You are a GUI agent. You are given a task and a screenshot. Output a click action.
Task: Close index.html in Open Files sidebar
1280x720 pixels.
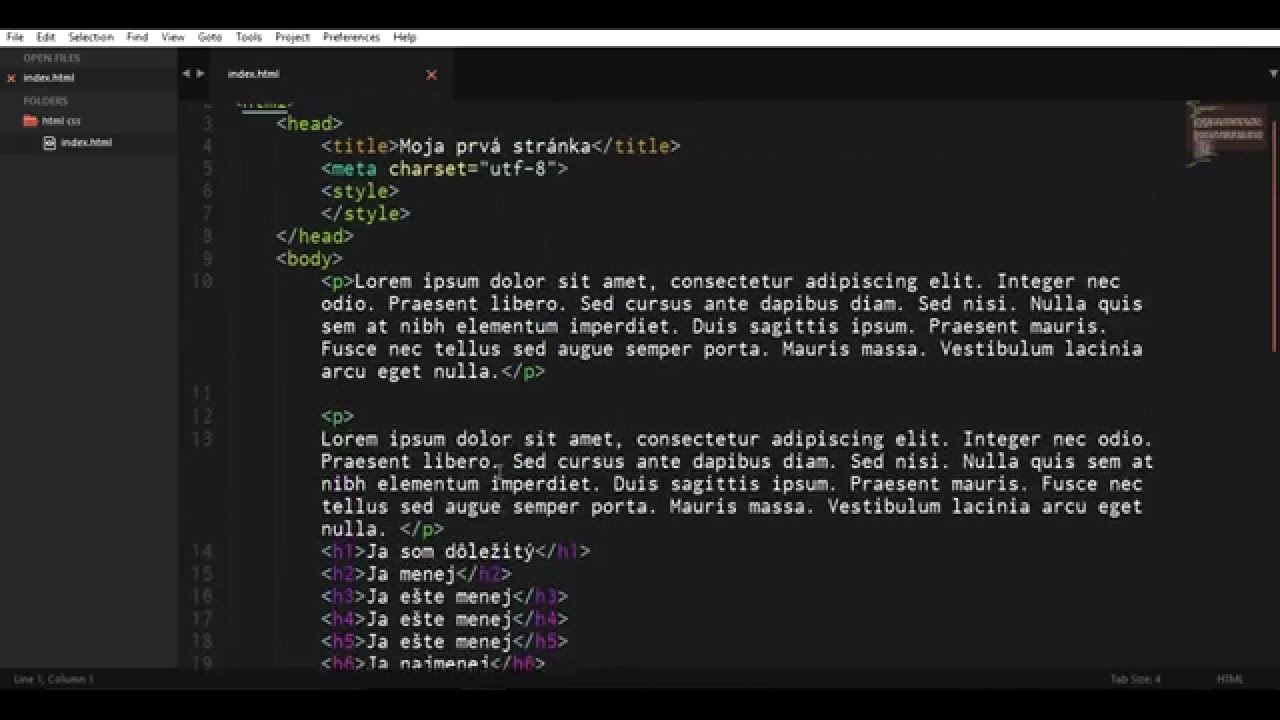coord(11,78)
